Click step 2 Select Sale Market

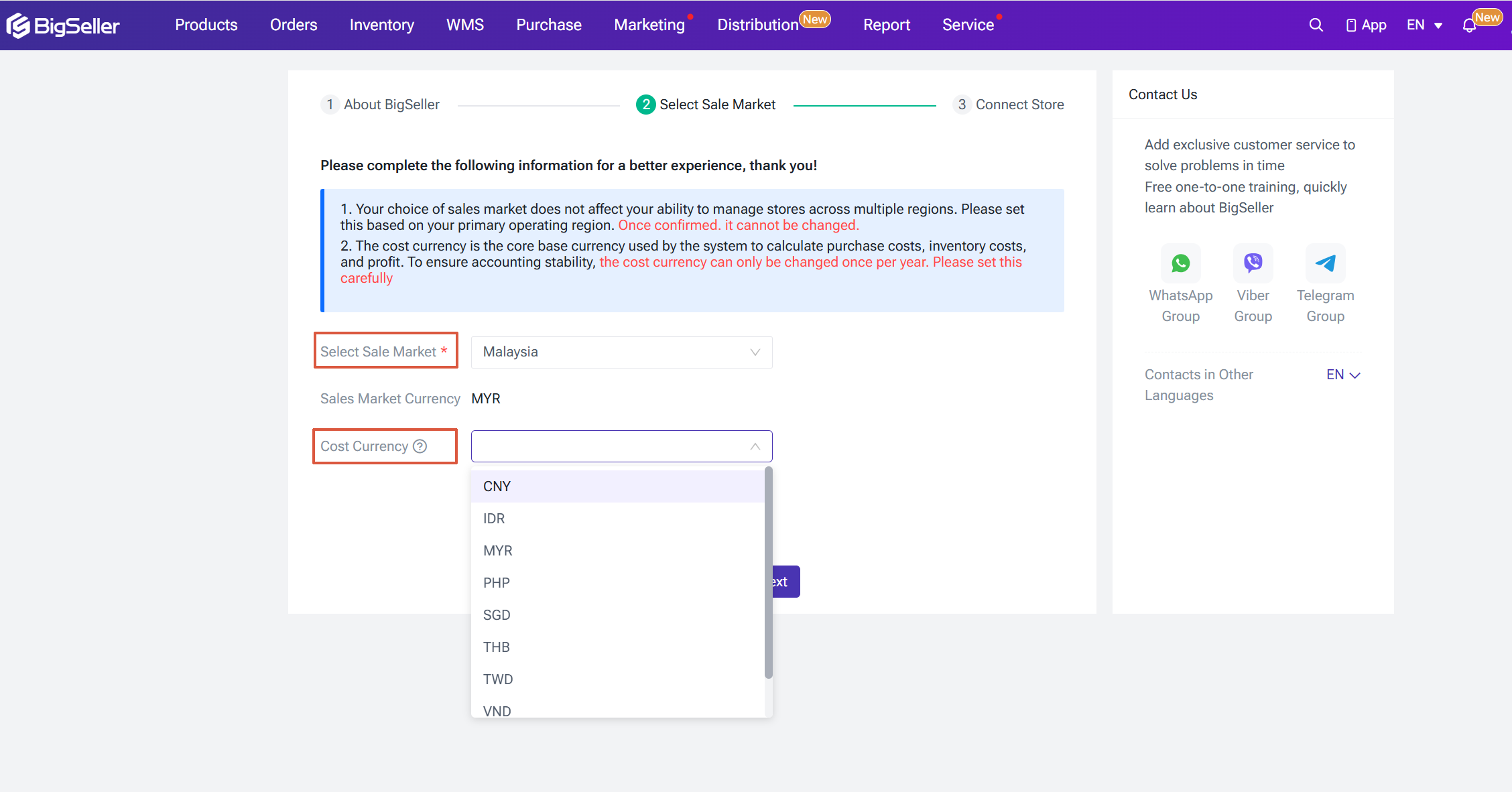tap(706, 105)
